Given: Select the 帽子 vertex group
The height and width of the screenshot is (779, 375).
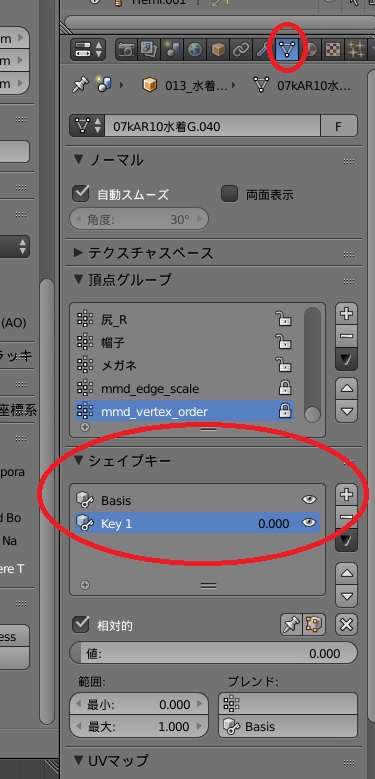Looking at the screenshot, I should tap(184, 342).
